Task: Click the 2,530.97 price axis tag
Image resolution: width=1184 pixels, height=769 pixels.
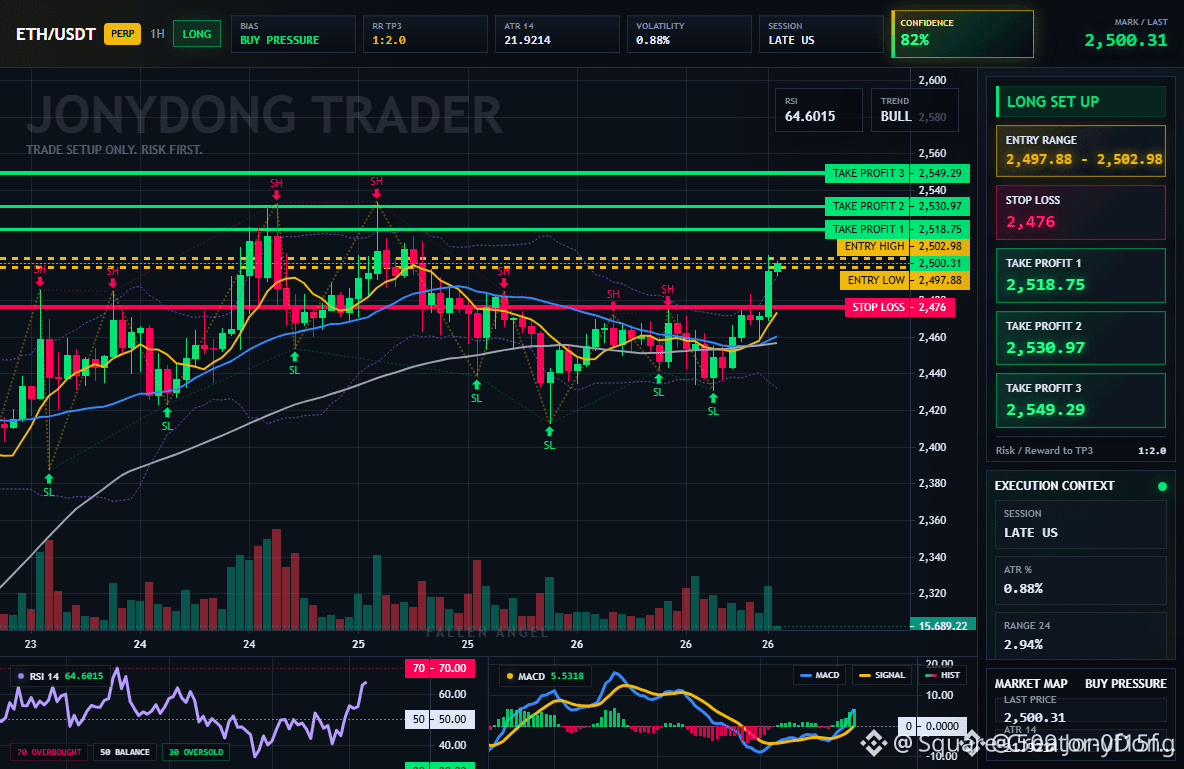Action: (x=940, y=206)
